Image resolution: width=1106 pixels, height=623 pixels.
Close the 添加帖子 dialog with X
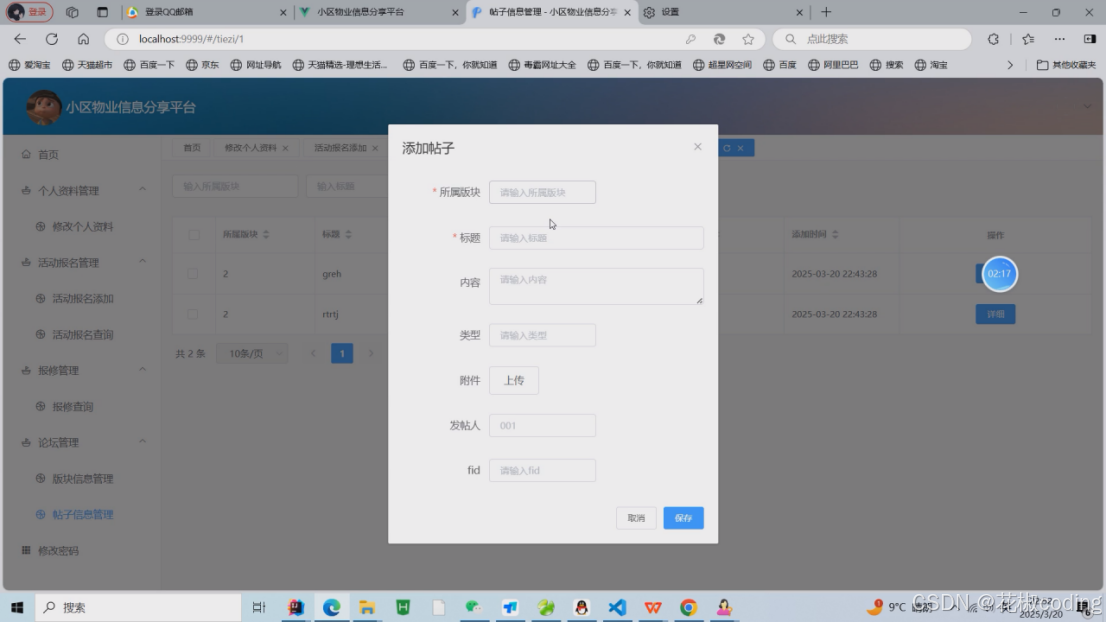(x=698, y=147)
